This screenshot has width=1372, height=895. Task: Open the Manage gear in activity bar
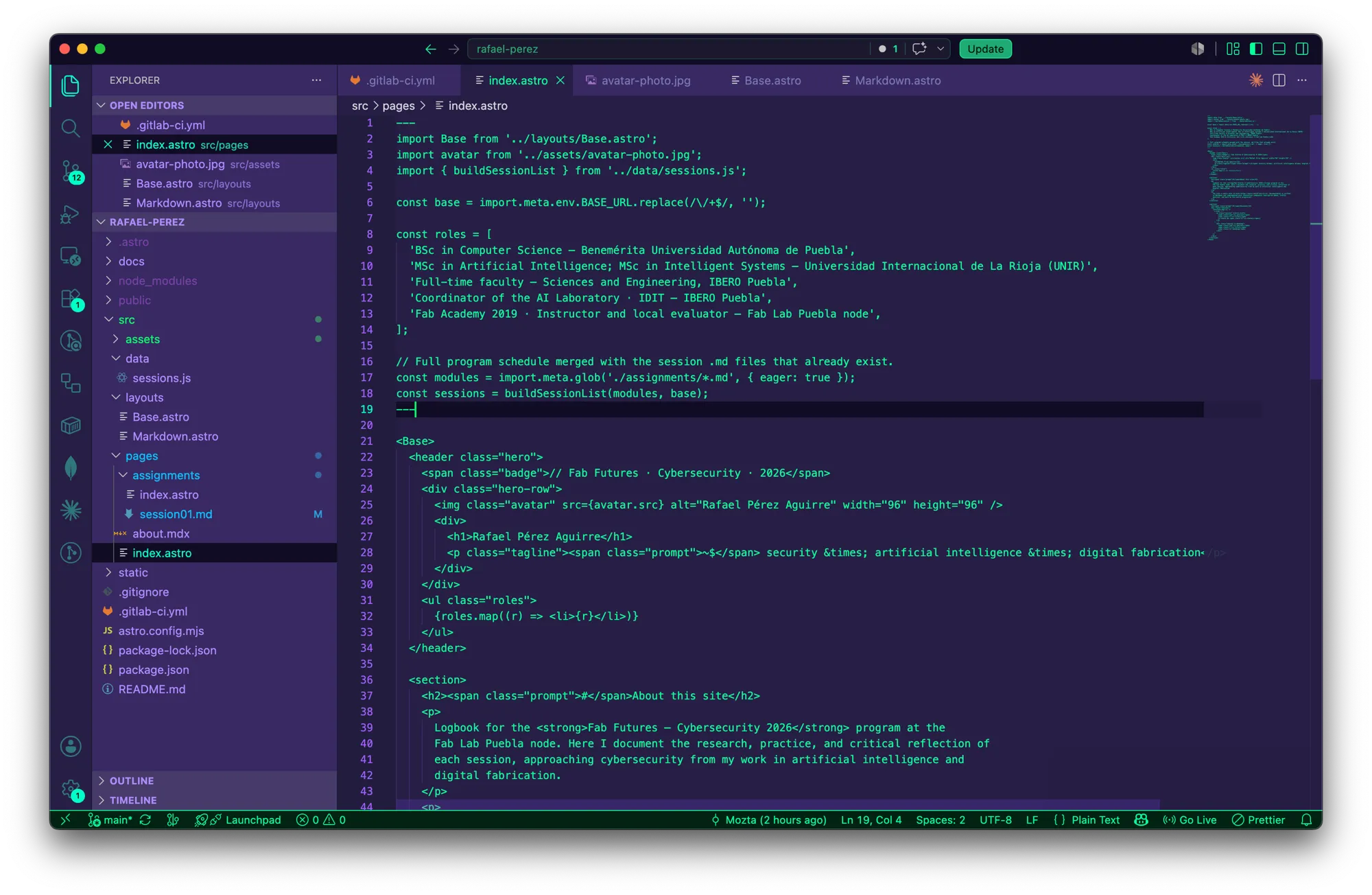pos(71,789)
